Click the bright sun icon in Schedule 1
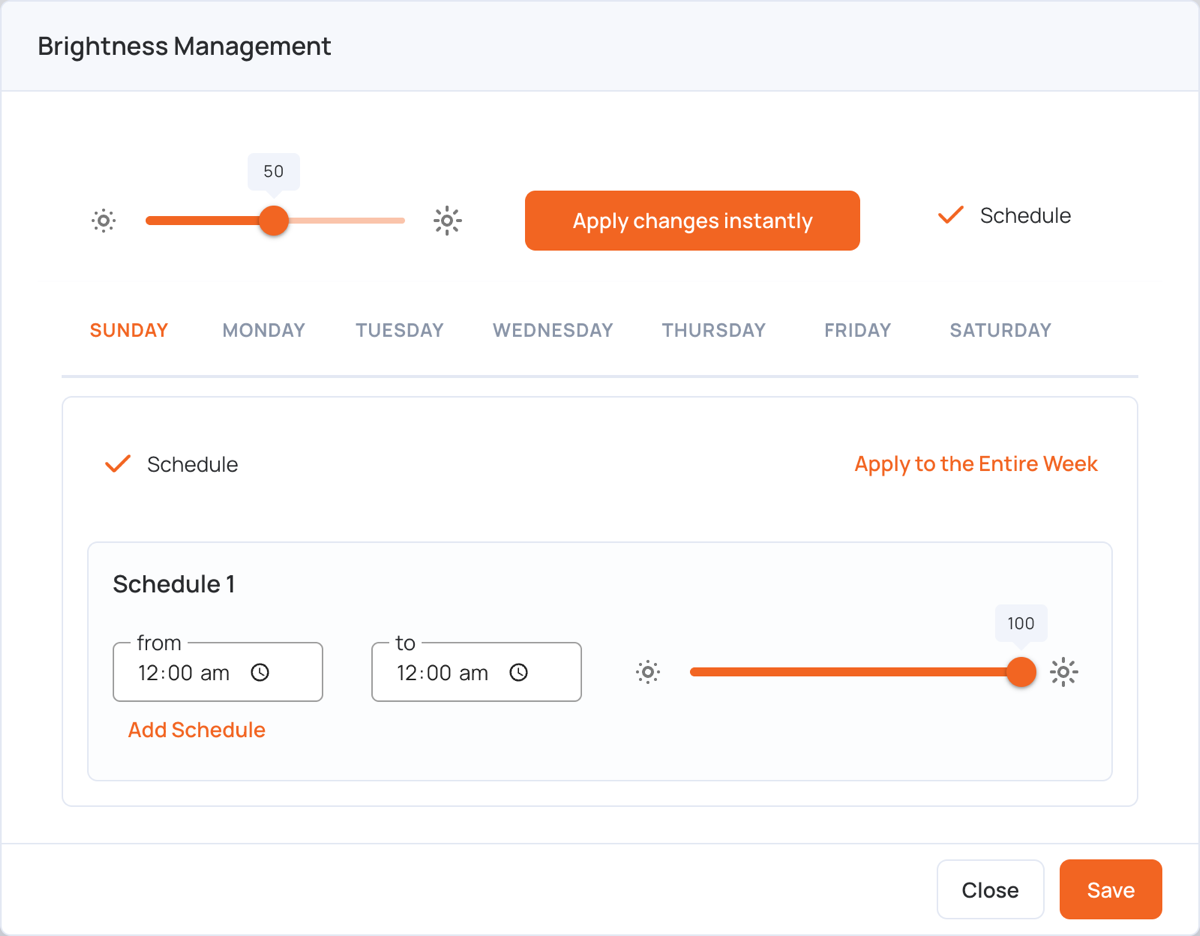The image size is (1200, 936). point(1064,673)
